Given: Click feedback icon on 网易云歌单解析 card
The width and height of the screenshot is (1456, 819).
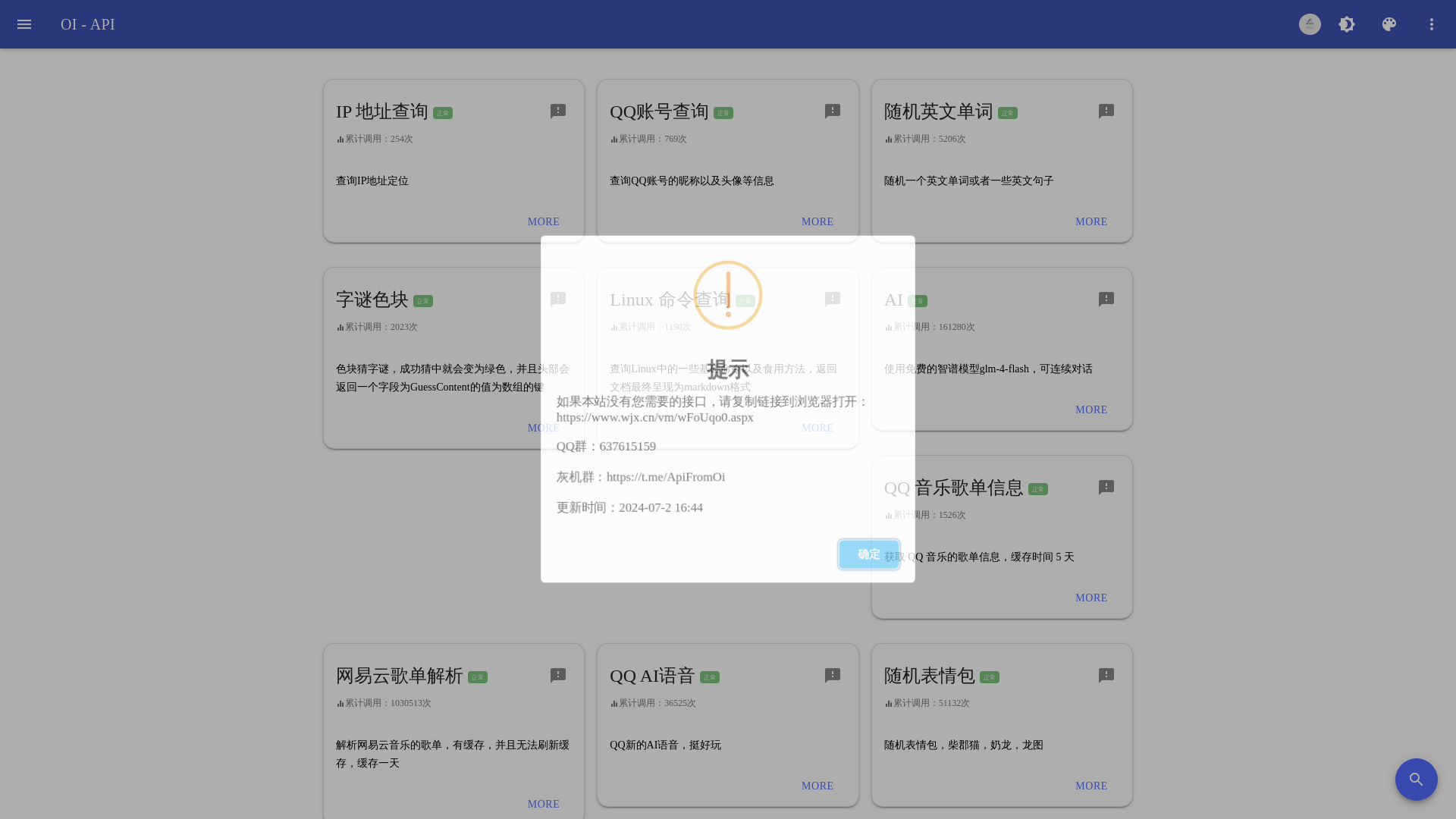Looking at the screenshot, I should pyautogui.click(x=558, y=676).
